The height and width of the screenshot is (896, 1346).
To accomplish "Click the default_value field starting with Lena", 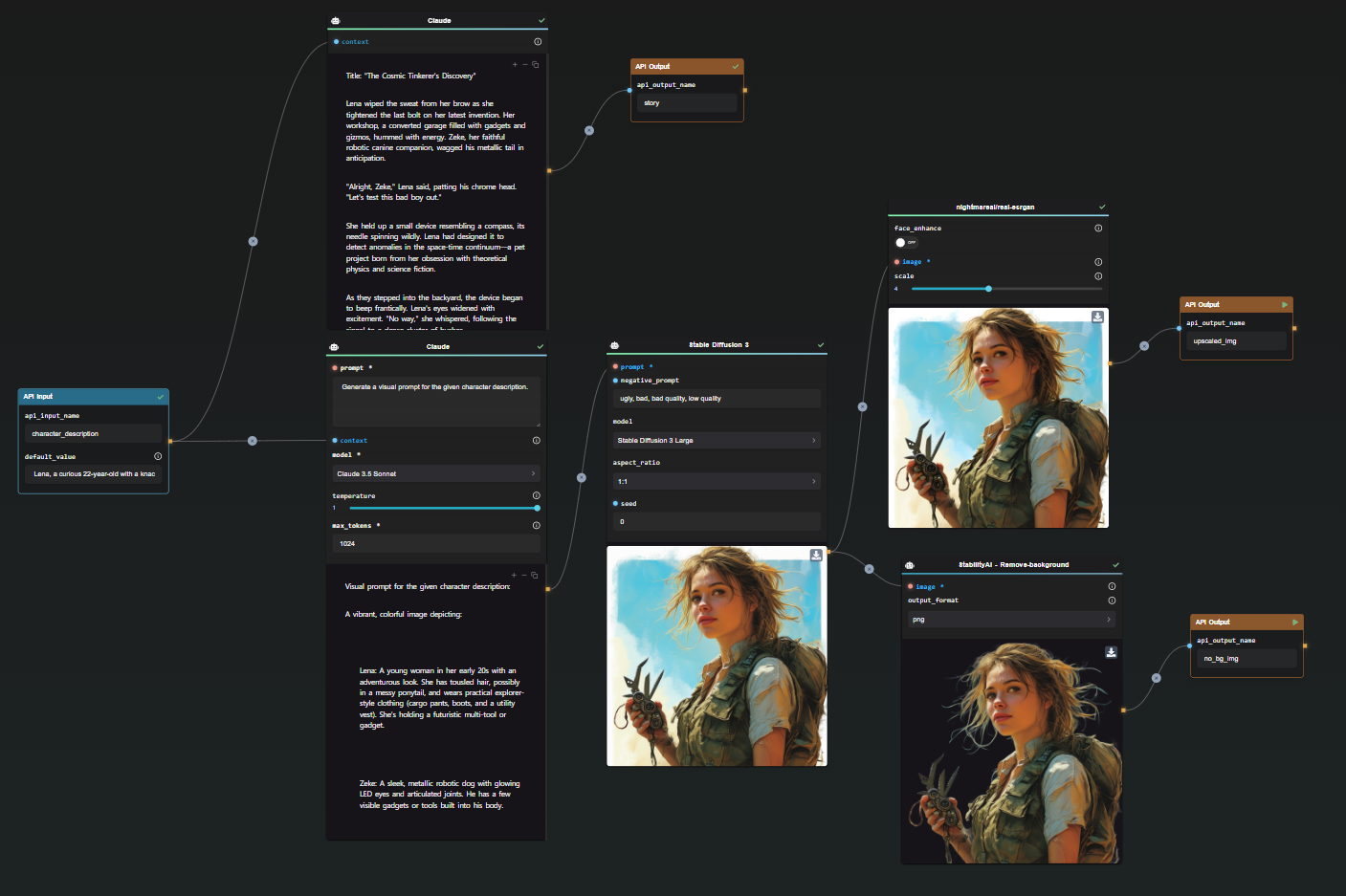I will click(93, 473).
